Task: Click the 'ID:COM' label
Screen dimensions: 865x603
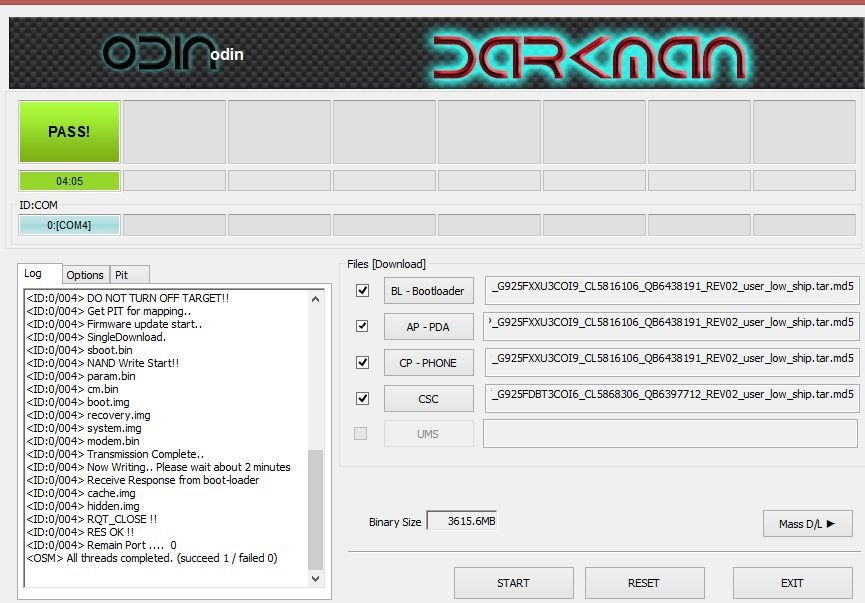Action: (x=39, y=205)
